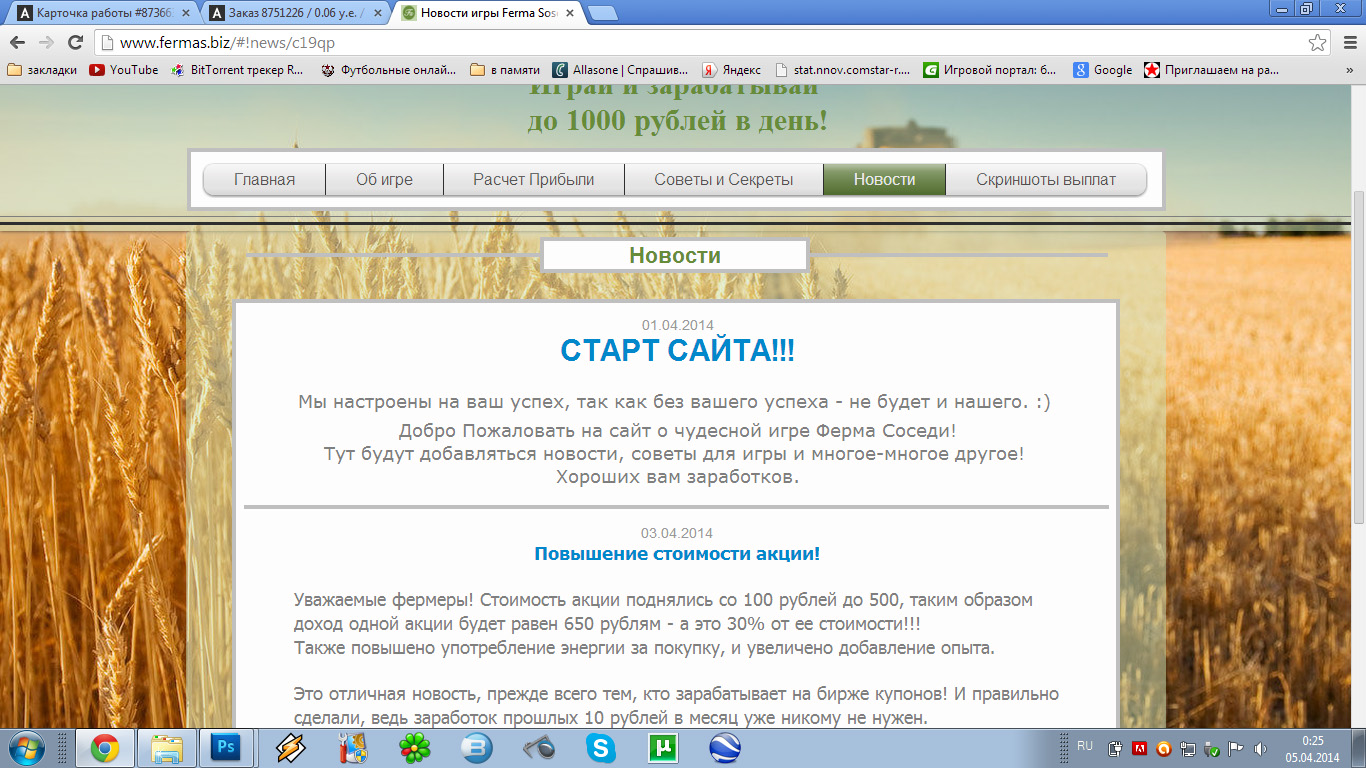Open the Яндекс bookmark
The image size is (1366, 768).
tap(731, 70)
